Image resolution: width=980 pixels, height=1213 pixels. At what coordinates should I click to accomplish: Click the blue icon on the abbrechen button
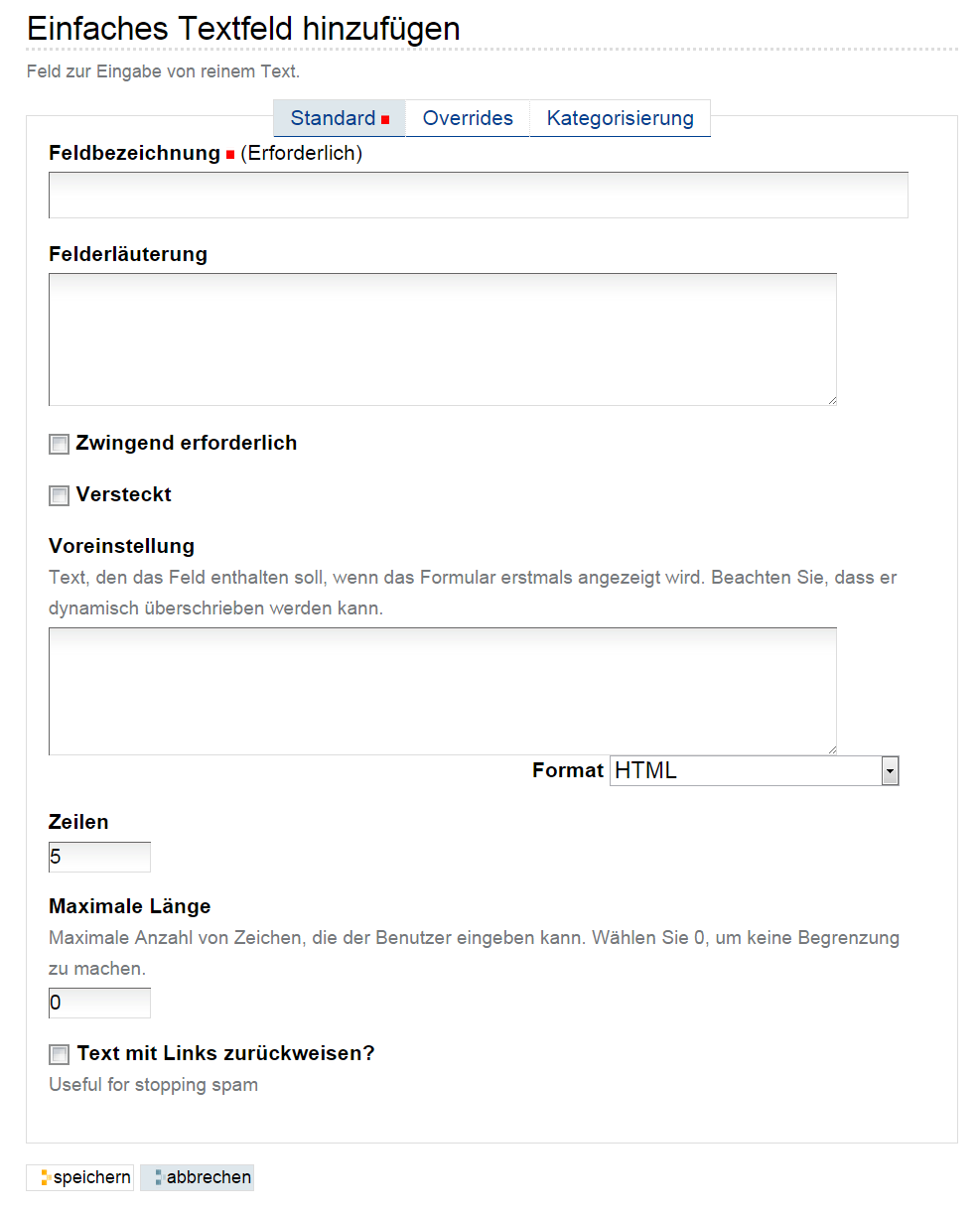[x=159, y=1178]
